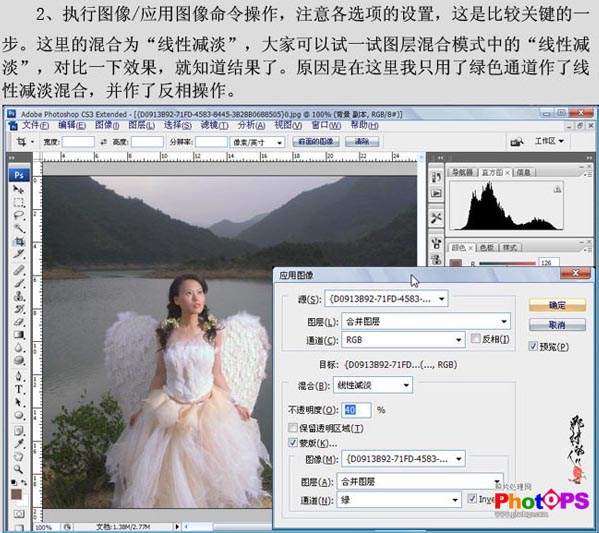The image size is (599, 533).
Task: Open the 图层(L) layer dropdown
Action: [x=426, y=322]
